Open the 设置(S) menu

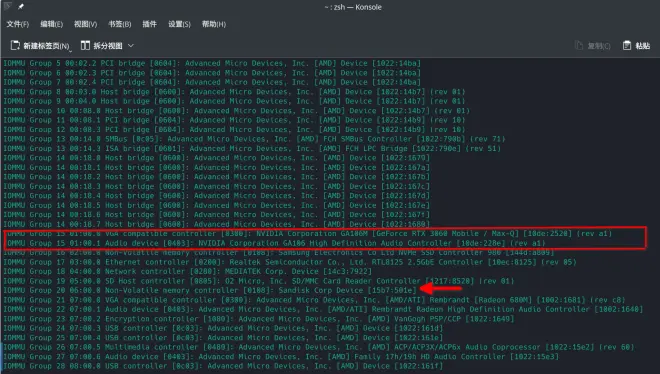(x=179, y=24)
